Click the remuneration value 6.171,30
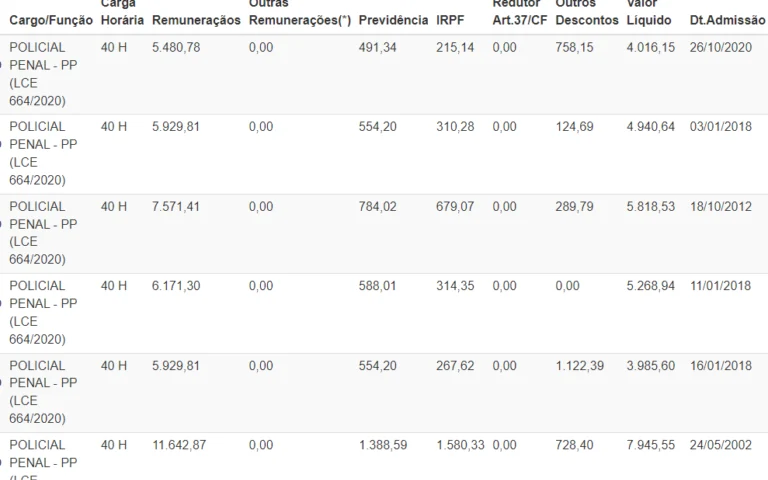The width and height of the screenshot is (768, 480). pyautogui.click(x=177, y=286)
